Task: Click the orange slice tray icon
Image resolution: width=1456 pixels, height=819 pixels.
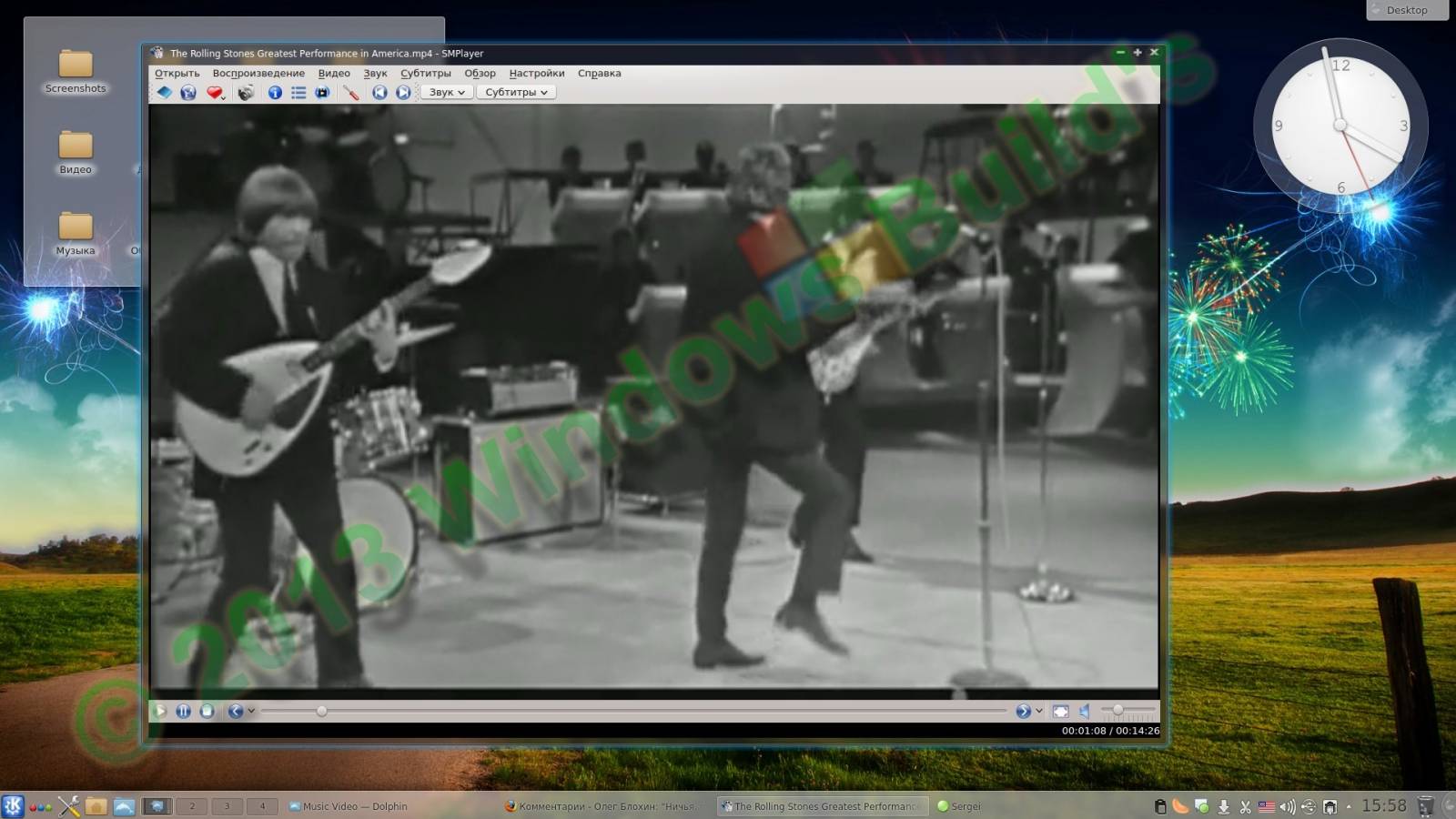Action: pyautogui.click(x=1180, y=805)
